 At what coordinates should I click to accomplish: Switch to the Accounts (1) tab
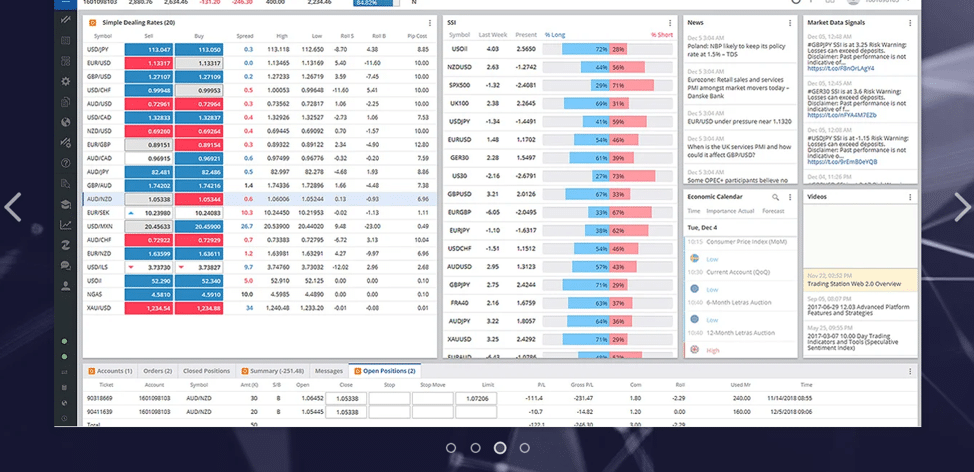(111, 371)
